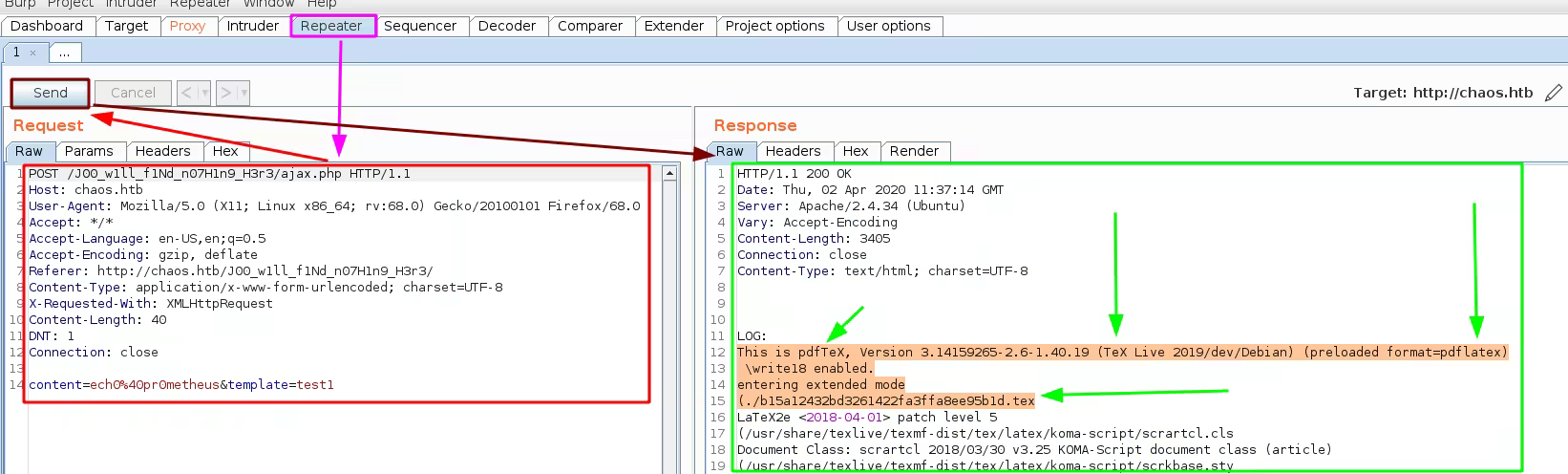Click into the request body content line

click(x=181, y=385)
